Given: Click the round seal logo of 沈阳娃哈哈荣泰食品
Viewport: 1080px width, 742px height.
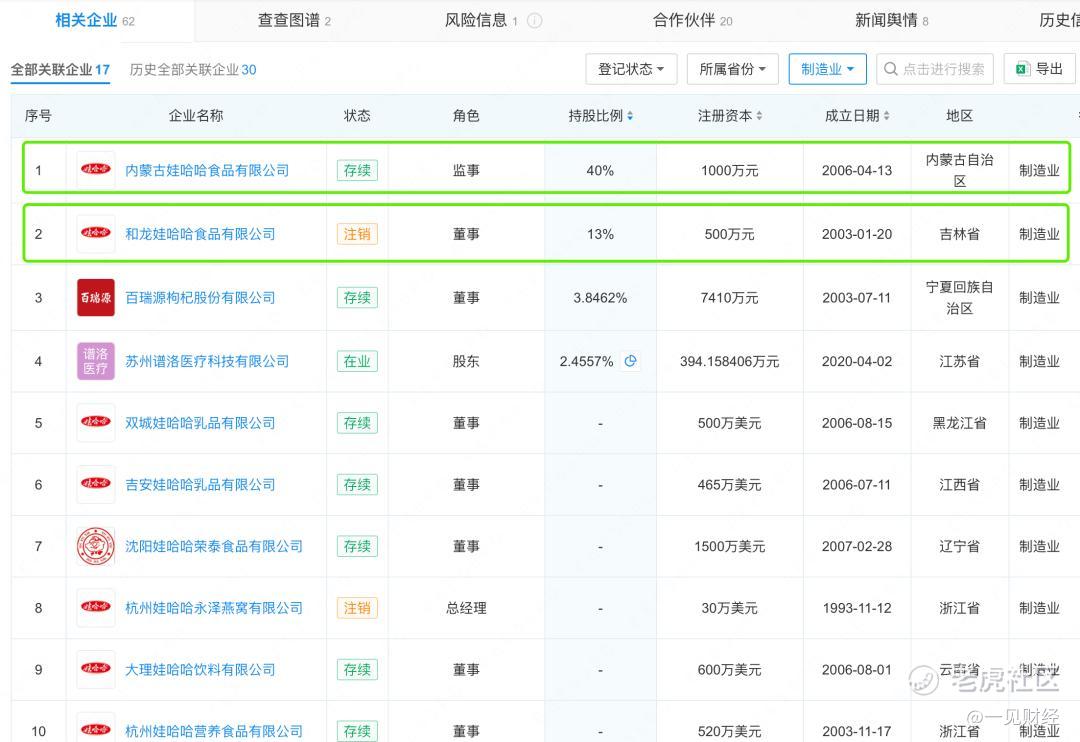Looking at the screenshot, I should pos(96,546).
